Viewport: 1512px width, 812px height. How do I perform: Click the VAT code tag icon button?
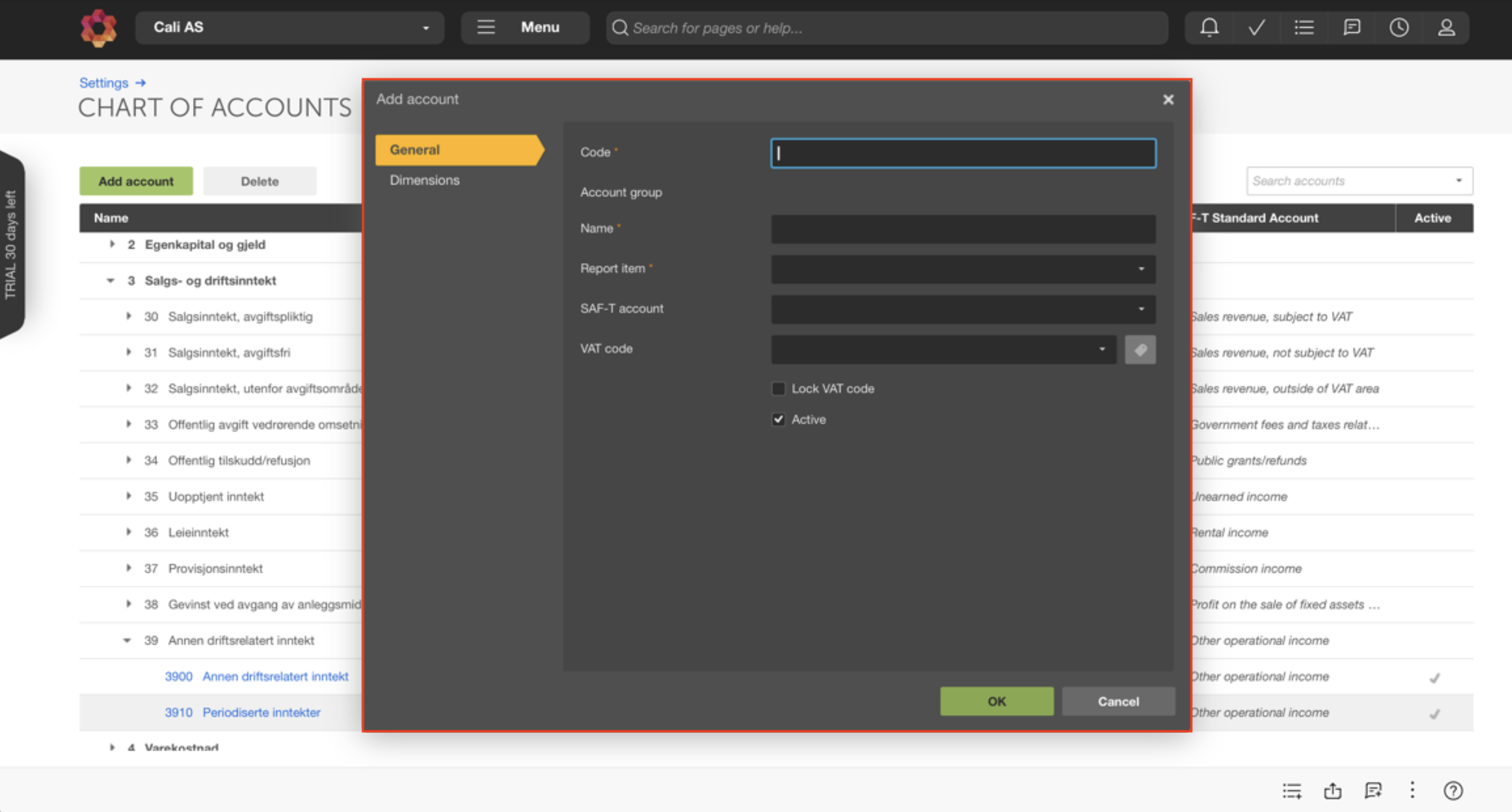[x=1140, y=349]
